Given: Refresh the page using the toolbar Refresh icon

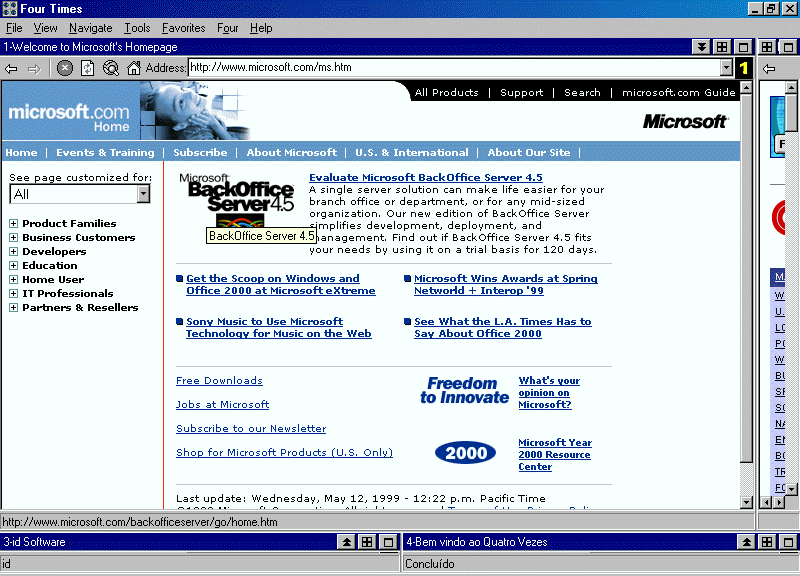Looking at the screenshot, I should pyautogui.click(x=88, y=68).
